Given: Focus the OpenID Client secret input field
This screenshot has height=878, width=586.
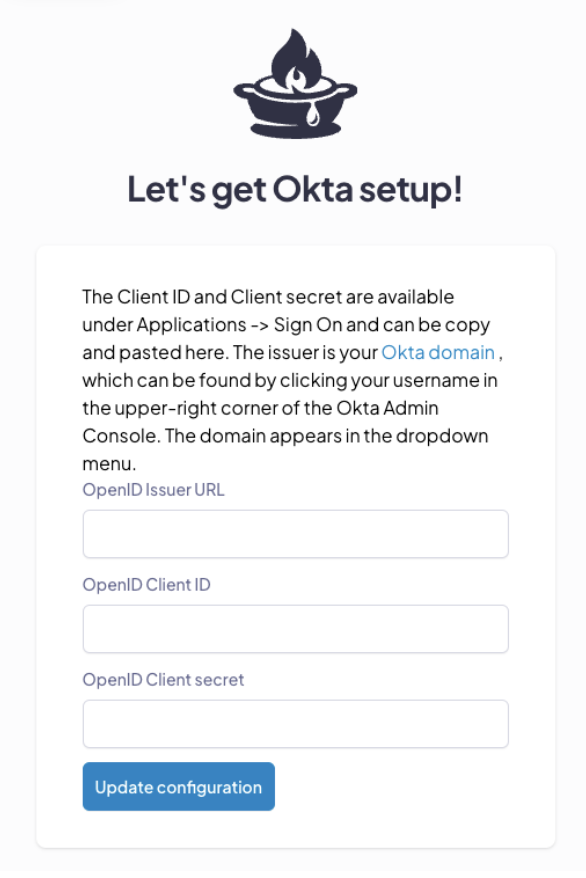Looking at the screenshot, I should point(296,724).
